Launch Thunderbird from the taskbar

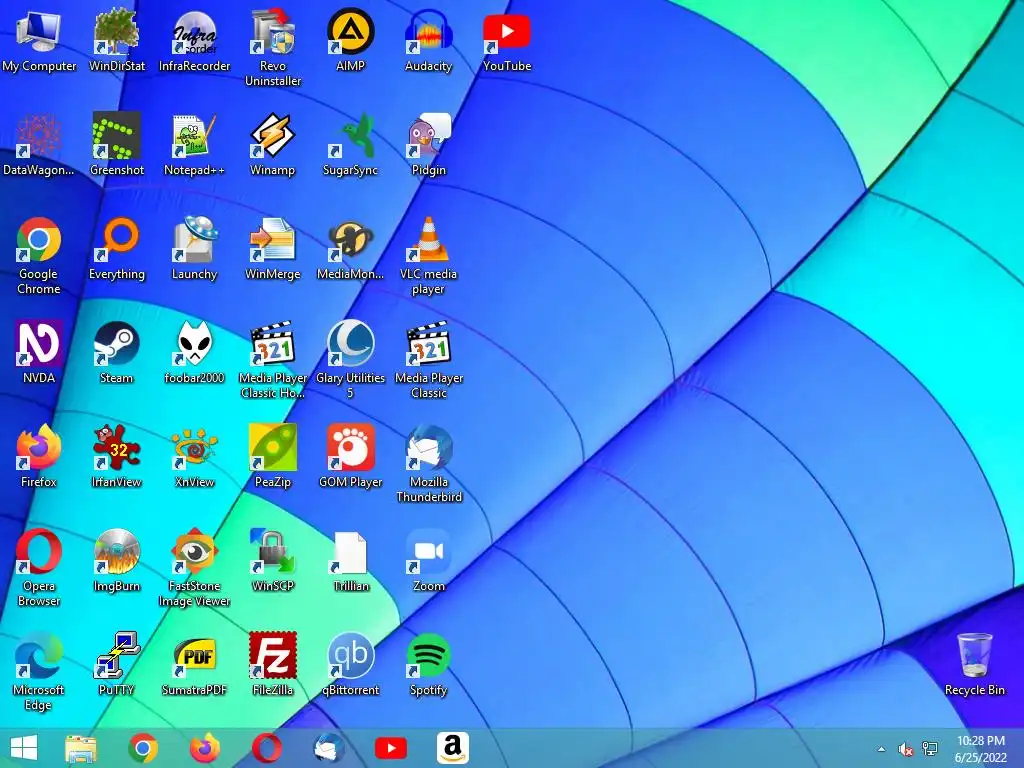[329, 748]
